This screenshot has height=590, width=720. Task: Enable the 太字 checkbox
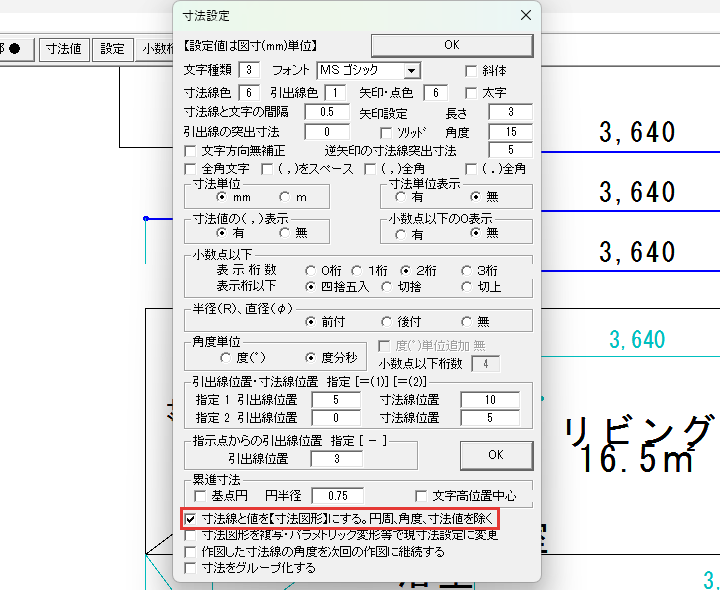(471, 93)
